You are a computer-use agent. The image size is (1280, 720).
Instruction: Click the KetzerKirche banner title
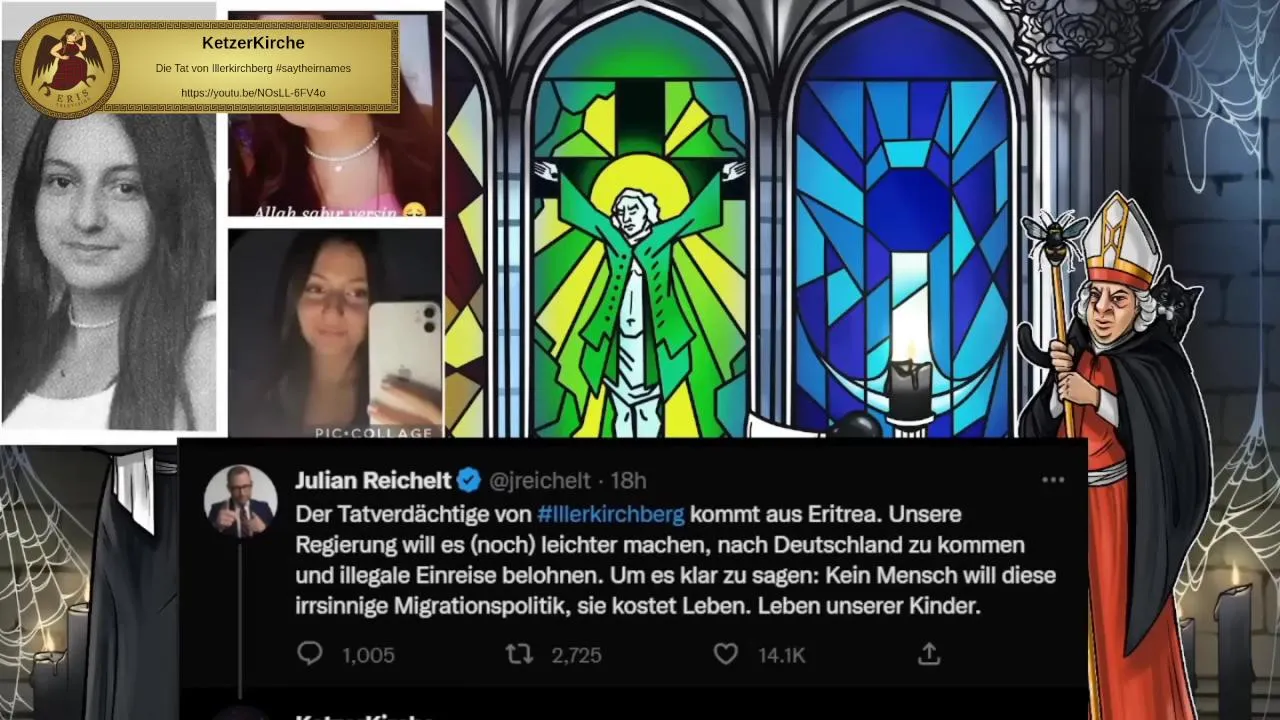253,43
